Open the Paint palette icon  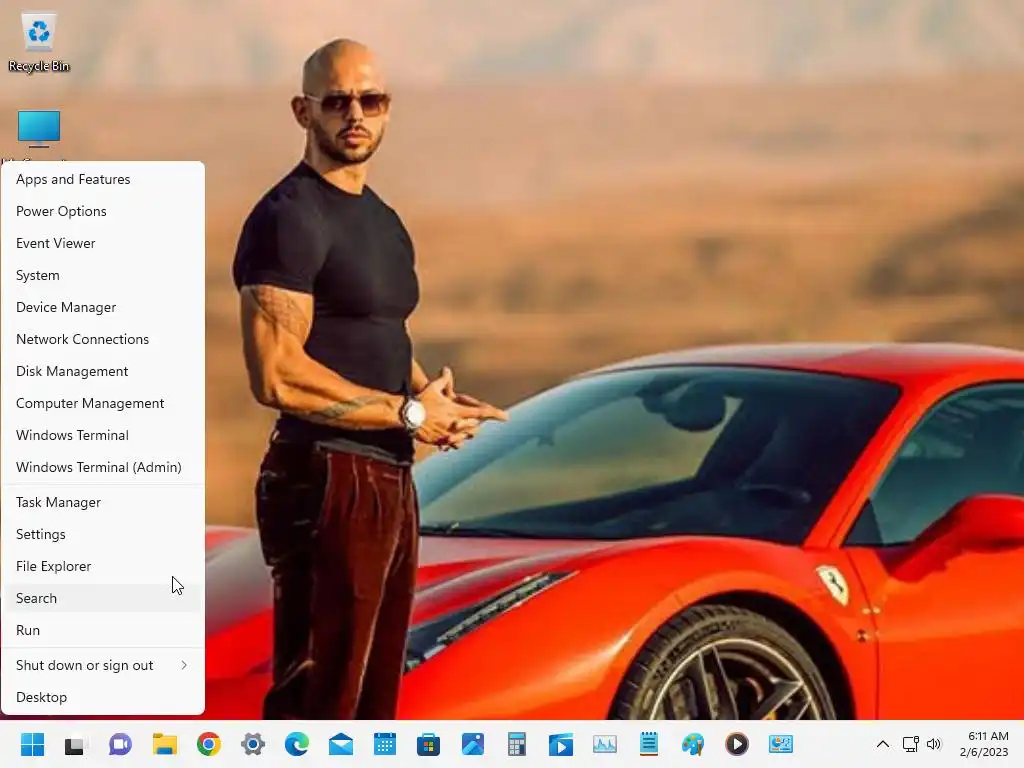693,744
